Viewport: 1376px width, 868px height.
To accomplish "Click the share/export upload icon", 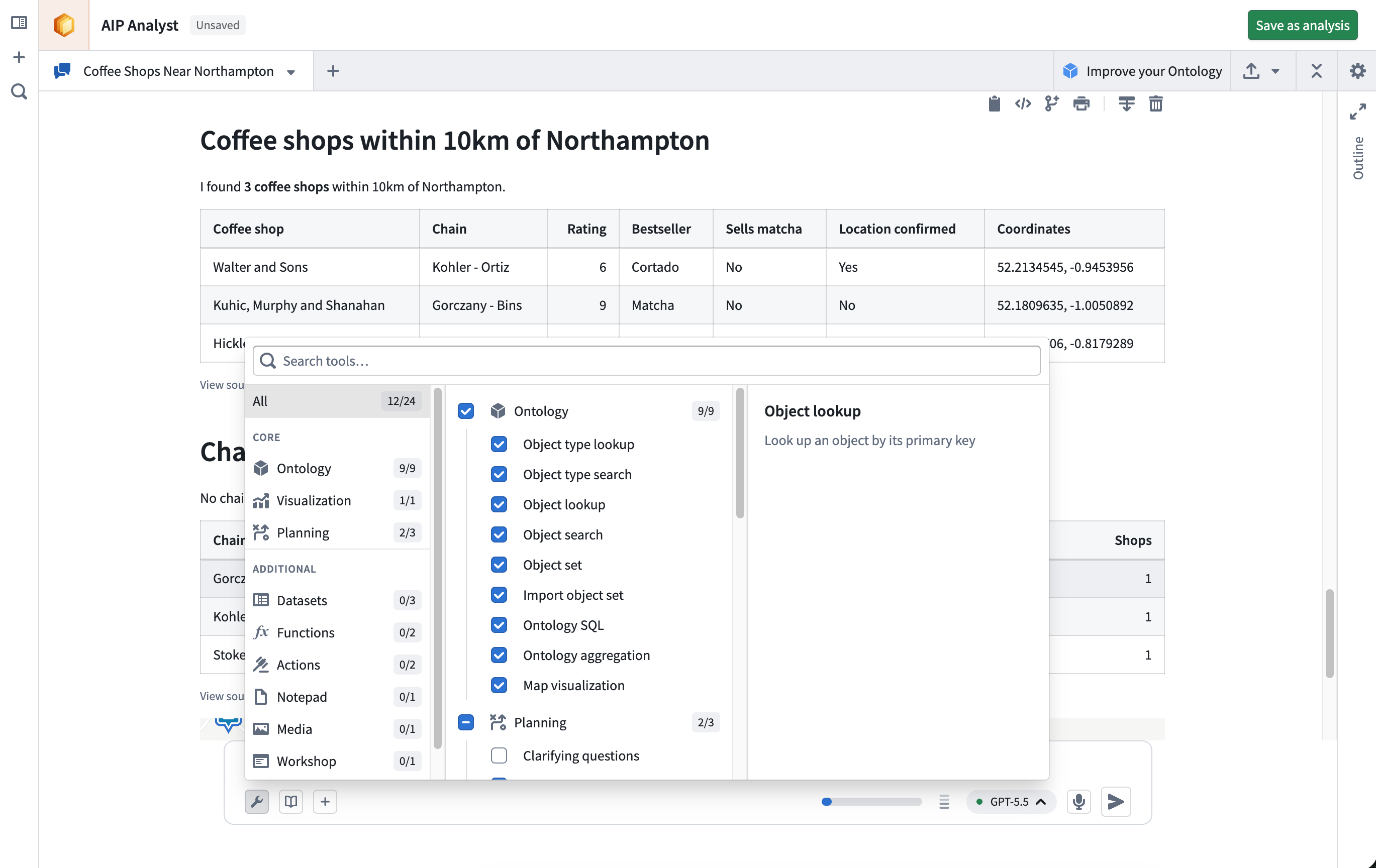I will [1251, 71].
